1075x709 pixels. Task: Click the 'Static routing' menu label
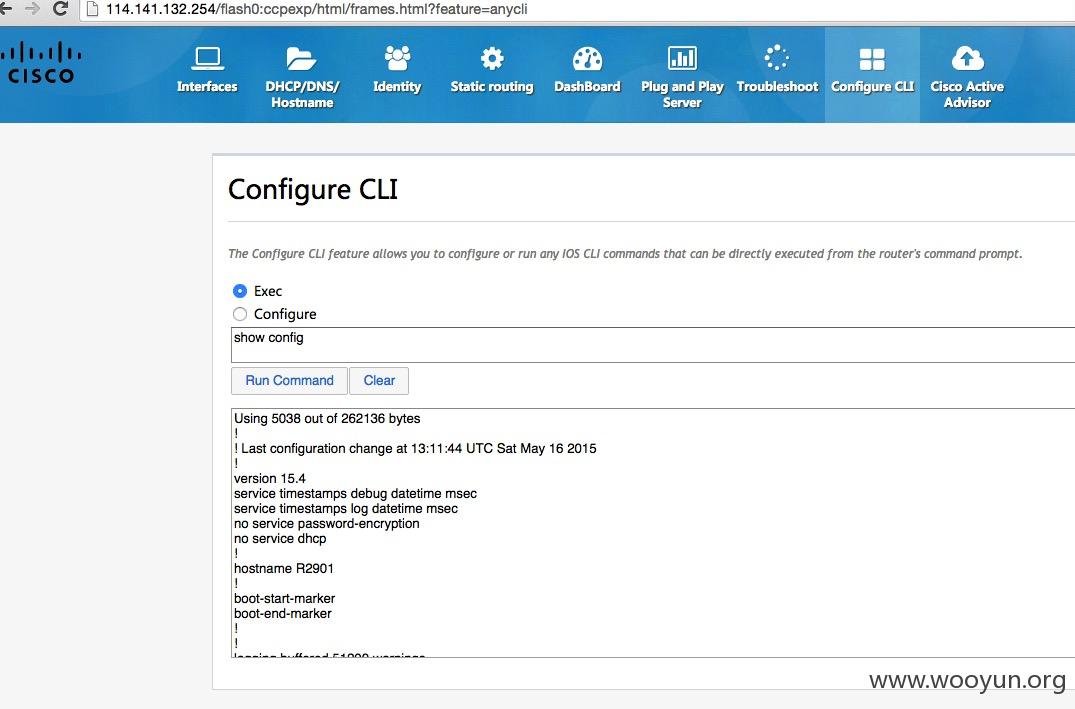[492, 86]
